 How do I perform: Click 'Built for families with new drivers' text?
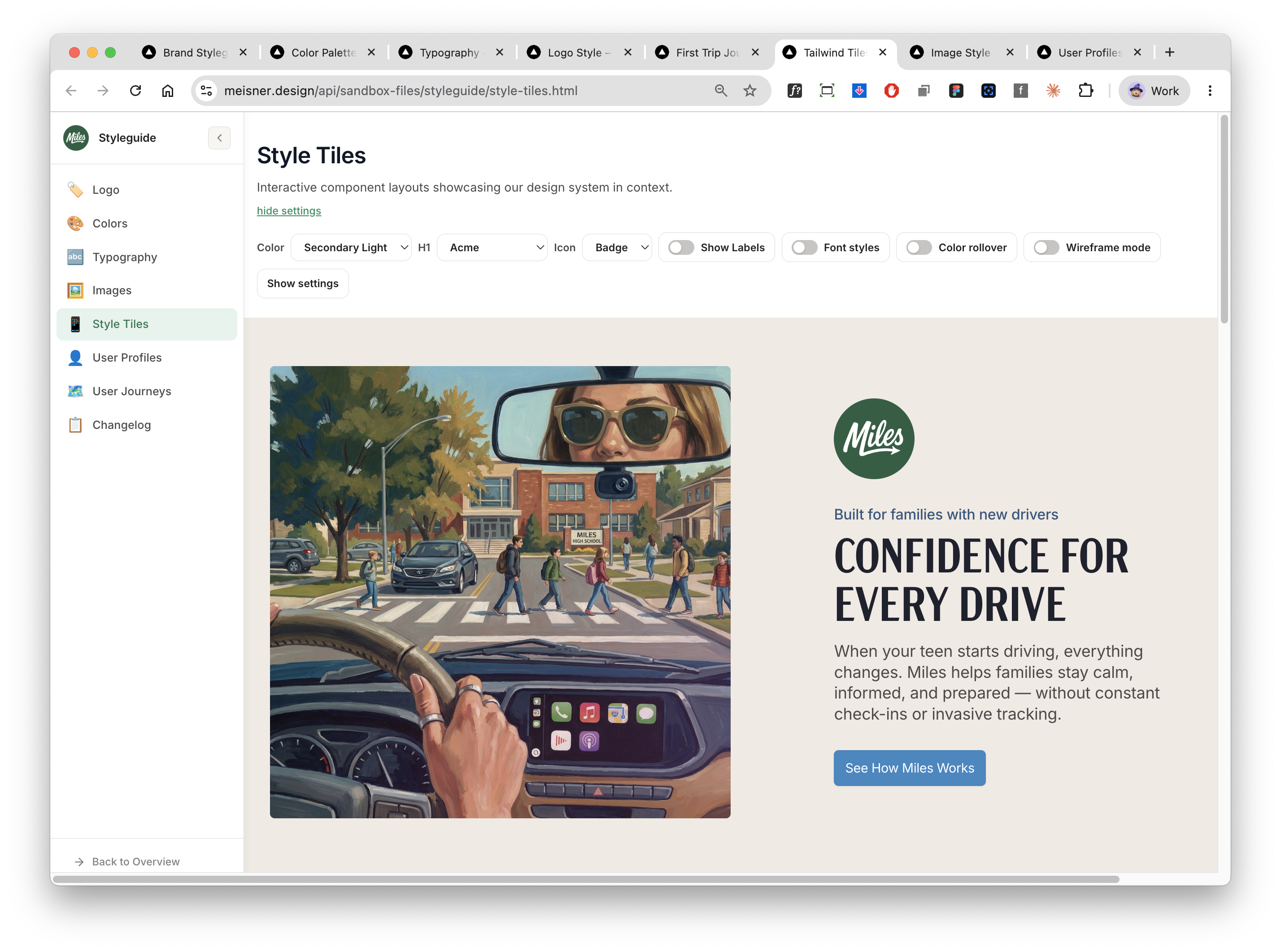click(946, 515)
